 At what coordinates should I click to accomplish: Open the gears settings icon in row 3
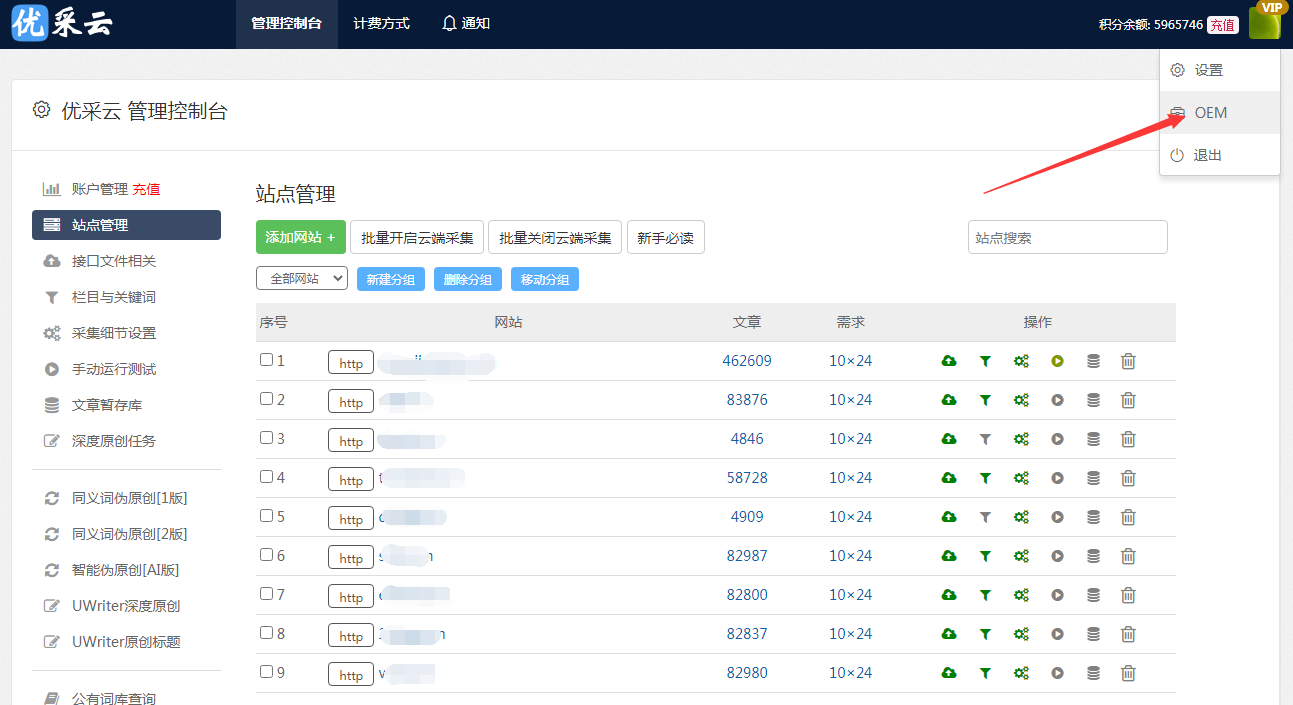click(x=1021, y=439)
